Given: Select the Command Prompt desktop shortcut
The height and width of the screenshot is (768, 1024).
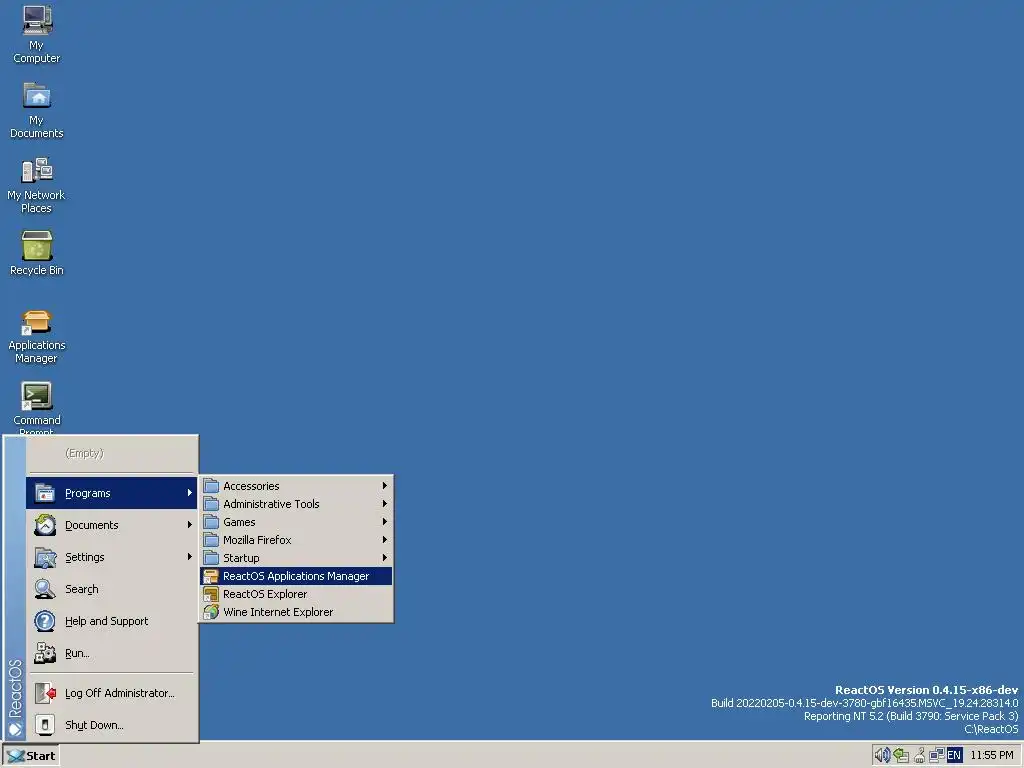Looking at the screenshot, I should [37, 408].
